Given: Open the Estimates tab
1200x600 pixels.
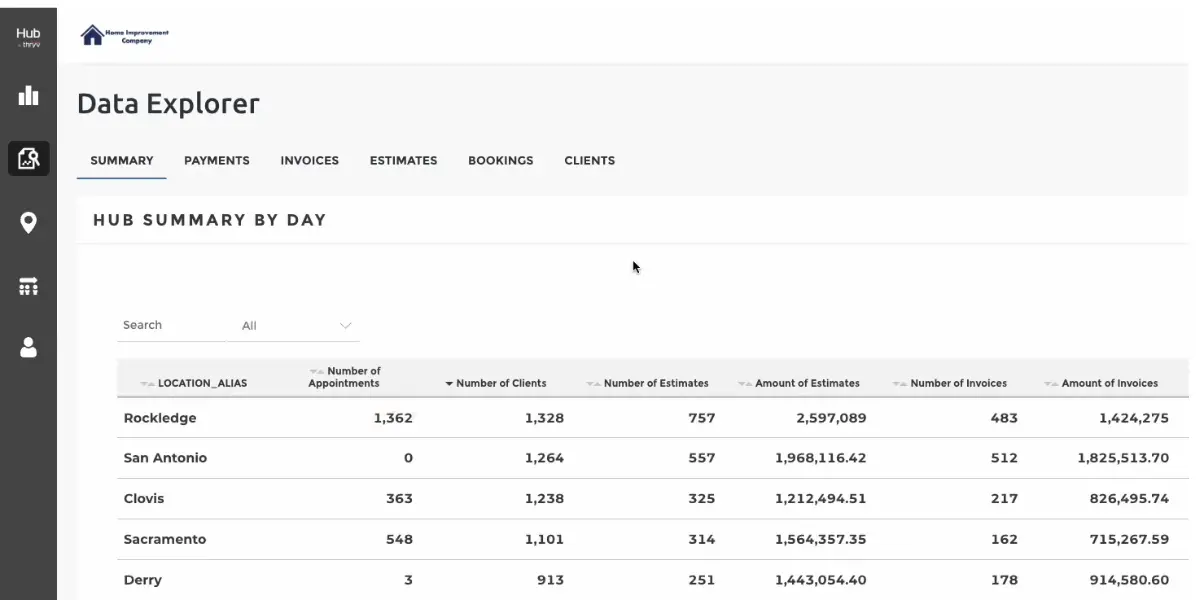Looking at the screenshot, I should coord(404,160).
